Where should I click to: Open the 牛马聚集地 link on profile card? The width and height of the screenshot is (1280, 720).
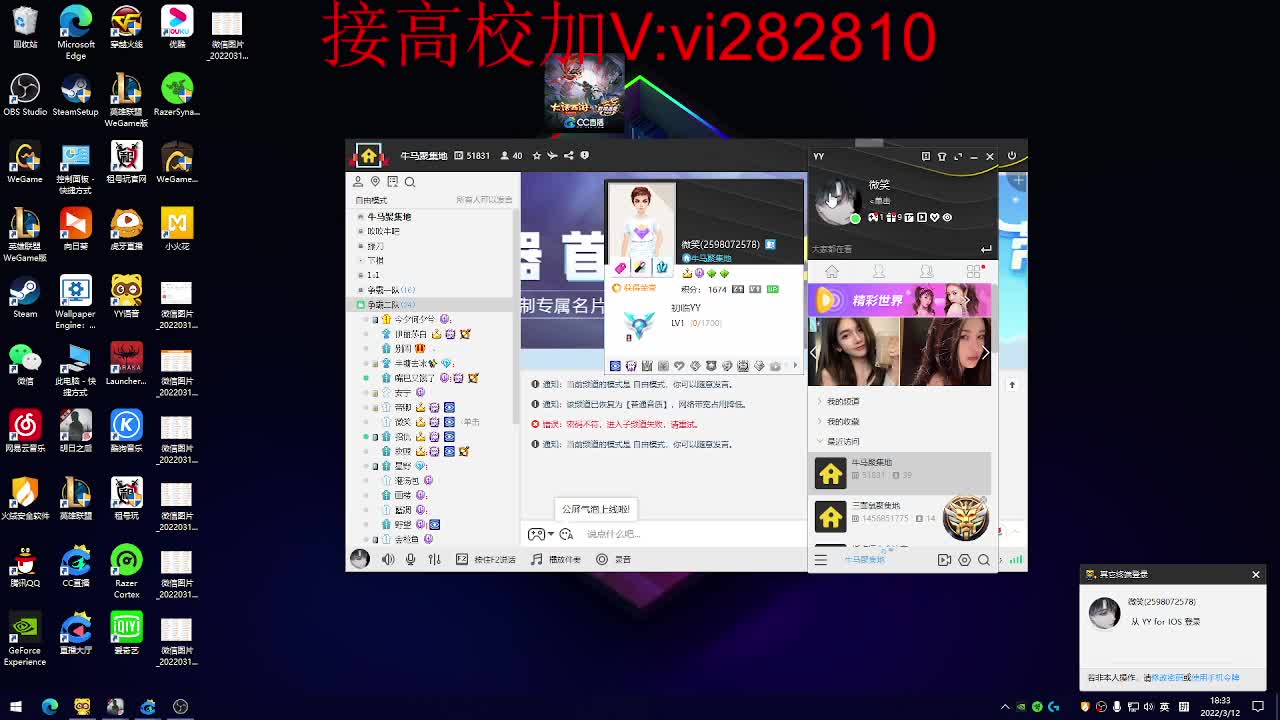pyautogui.click(x=710, y=258)
